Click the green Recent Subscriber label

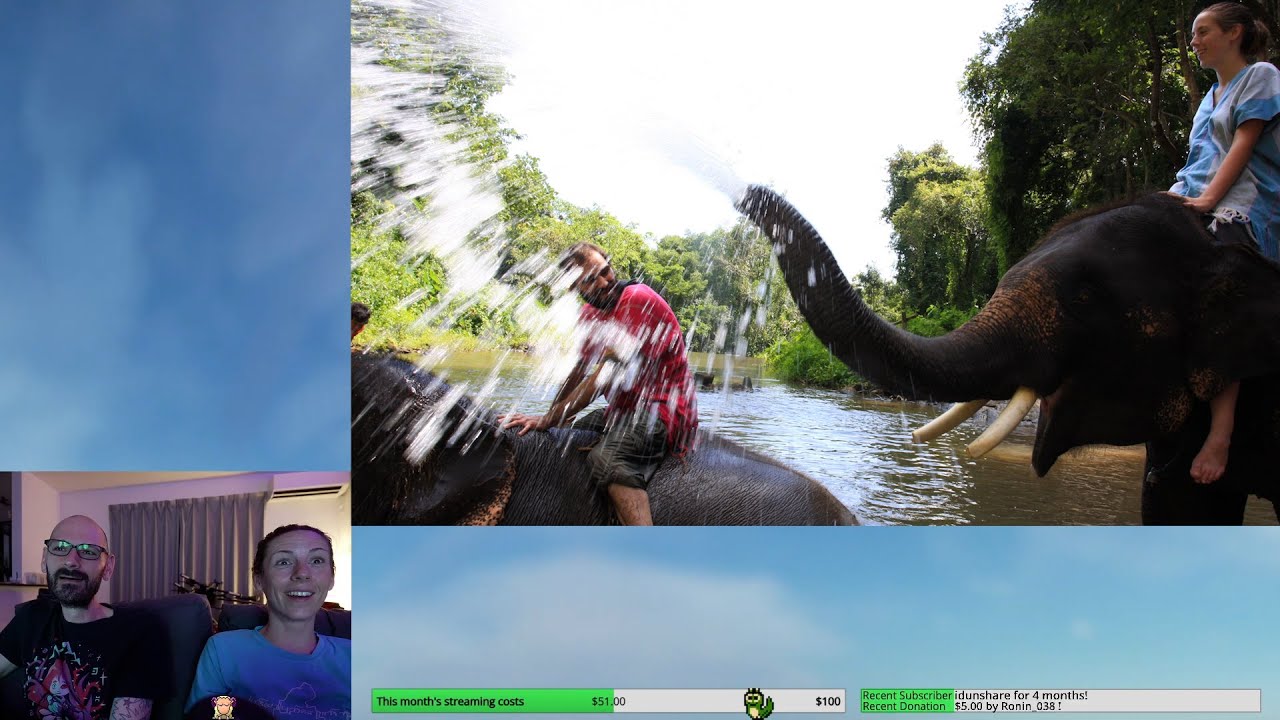coord(907,695)
